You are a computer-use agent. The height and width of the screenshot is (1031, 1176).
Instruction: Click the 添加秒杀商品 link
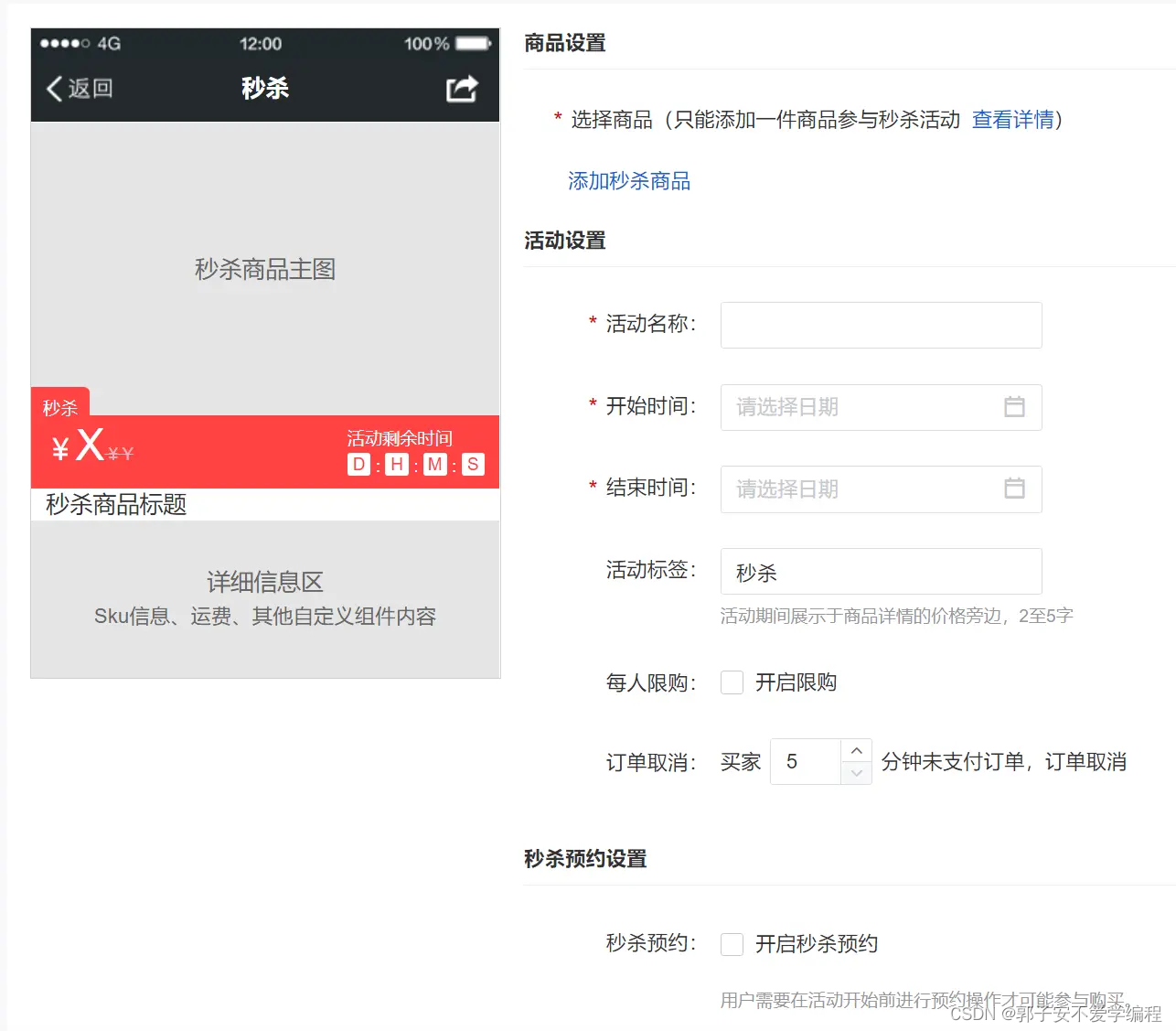point(629,181)
